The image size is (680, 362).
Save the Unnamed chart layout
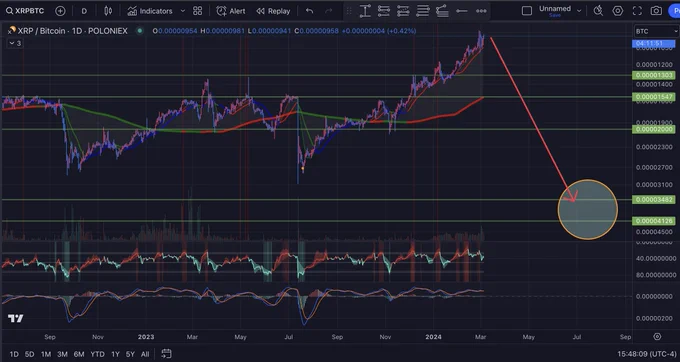(x=555, y=15)
